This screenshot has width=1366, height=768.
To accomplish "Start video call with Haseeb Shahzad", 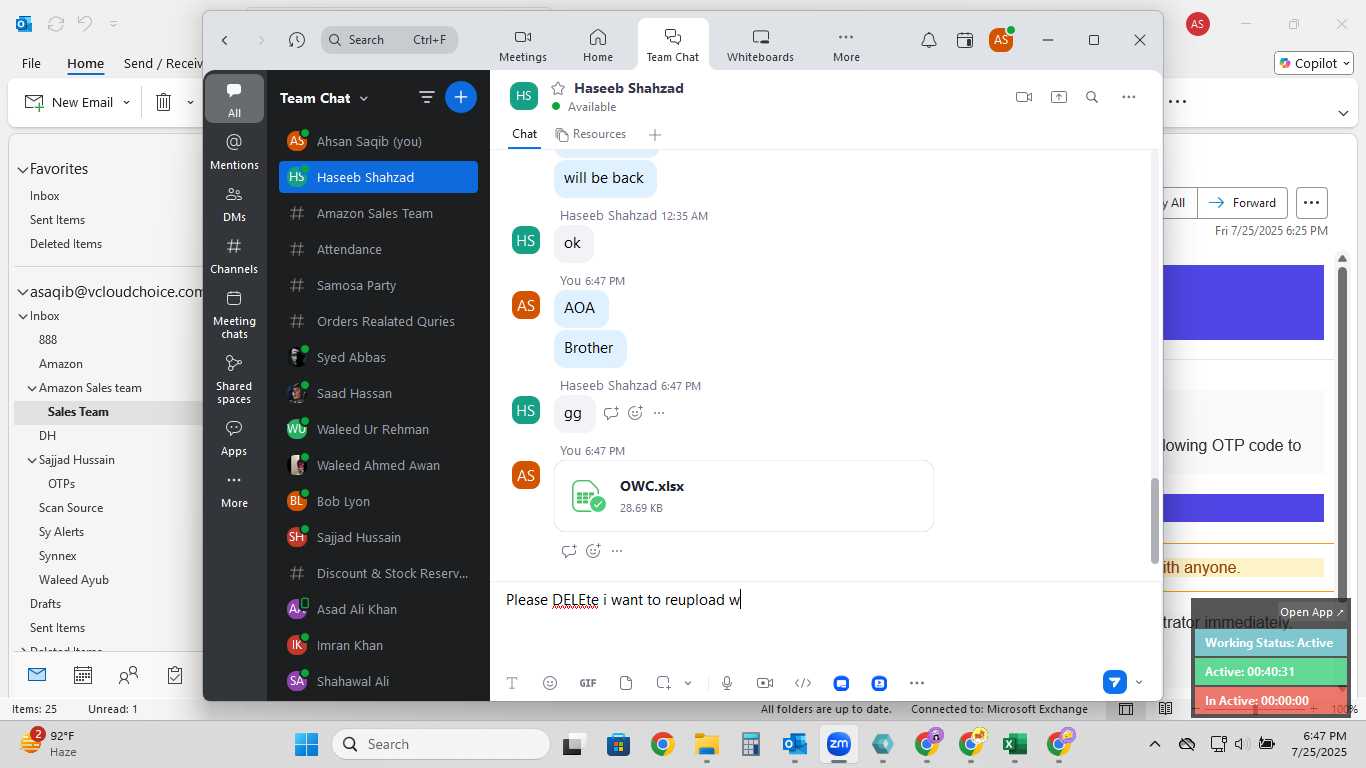I will pyautogui.click(x=1024, y=97).
